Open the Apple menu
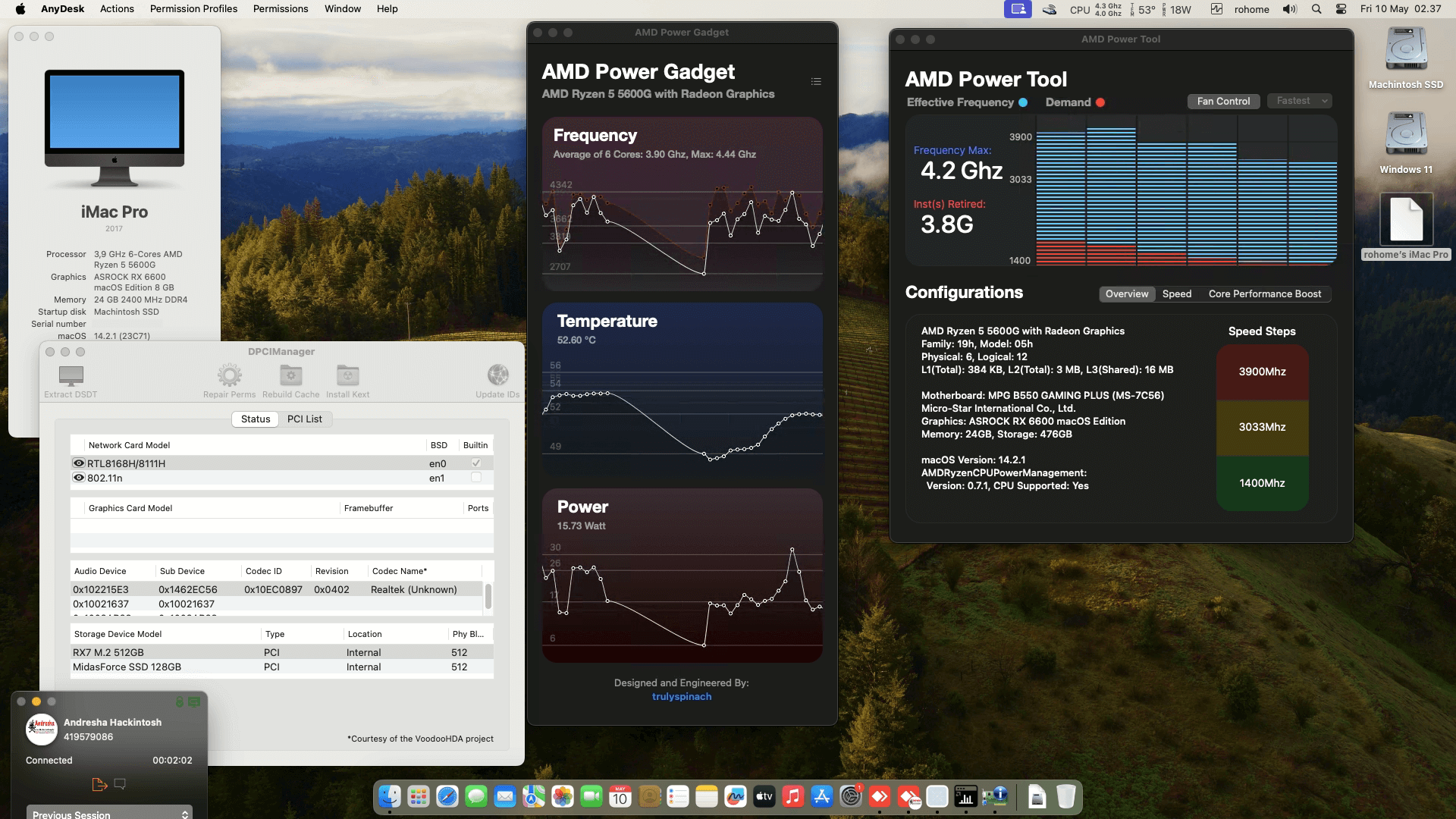This screenshot has height=819, width=1456. (20, 9)
